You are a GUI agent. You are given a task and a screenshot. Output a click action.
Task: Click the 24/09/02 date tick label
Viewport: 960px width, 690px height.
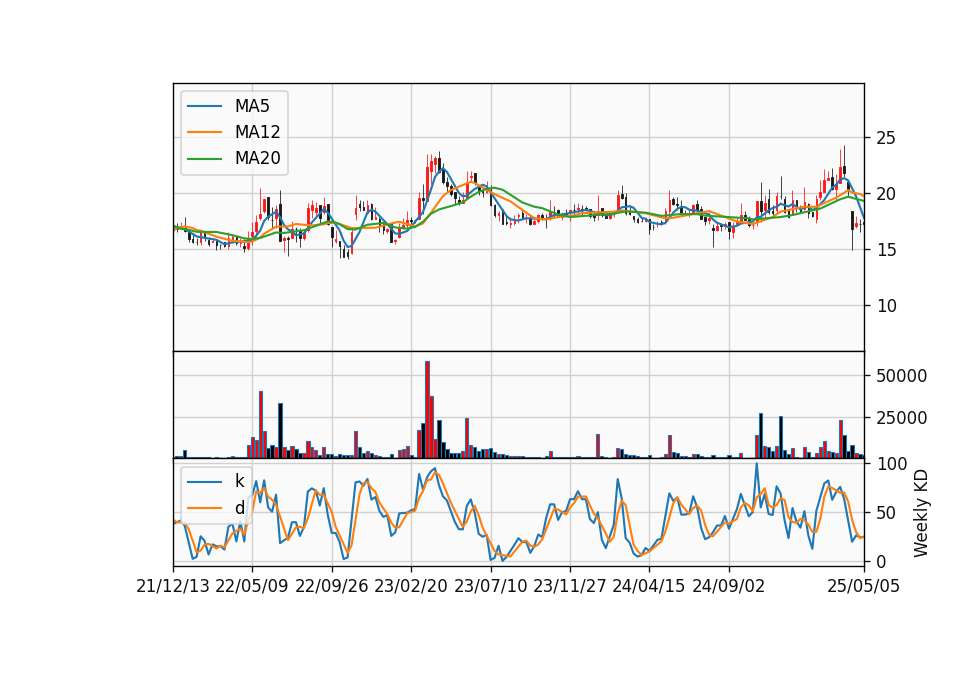(x=729, y=586)
